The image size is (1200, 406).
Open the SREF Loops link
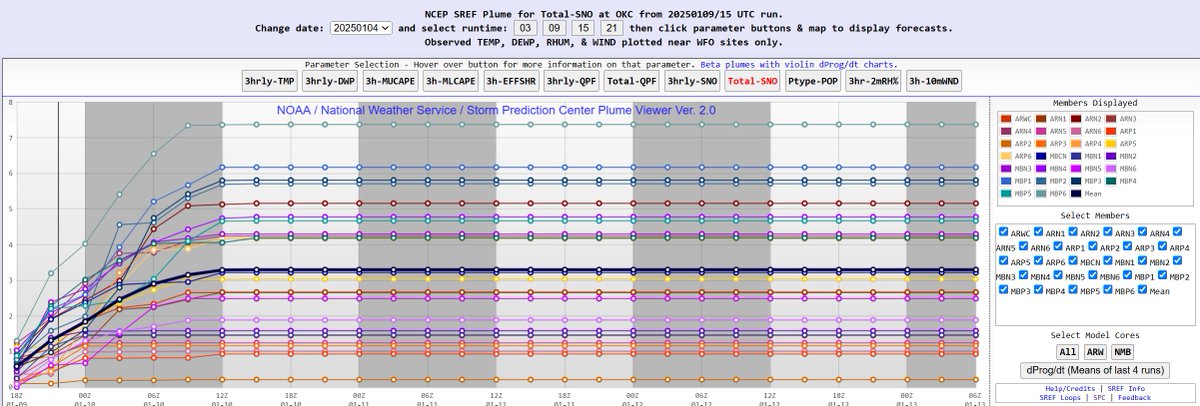1059,397
